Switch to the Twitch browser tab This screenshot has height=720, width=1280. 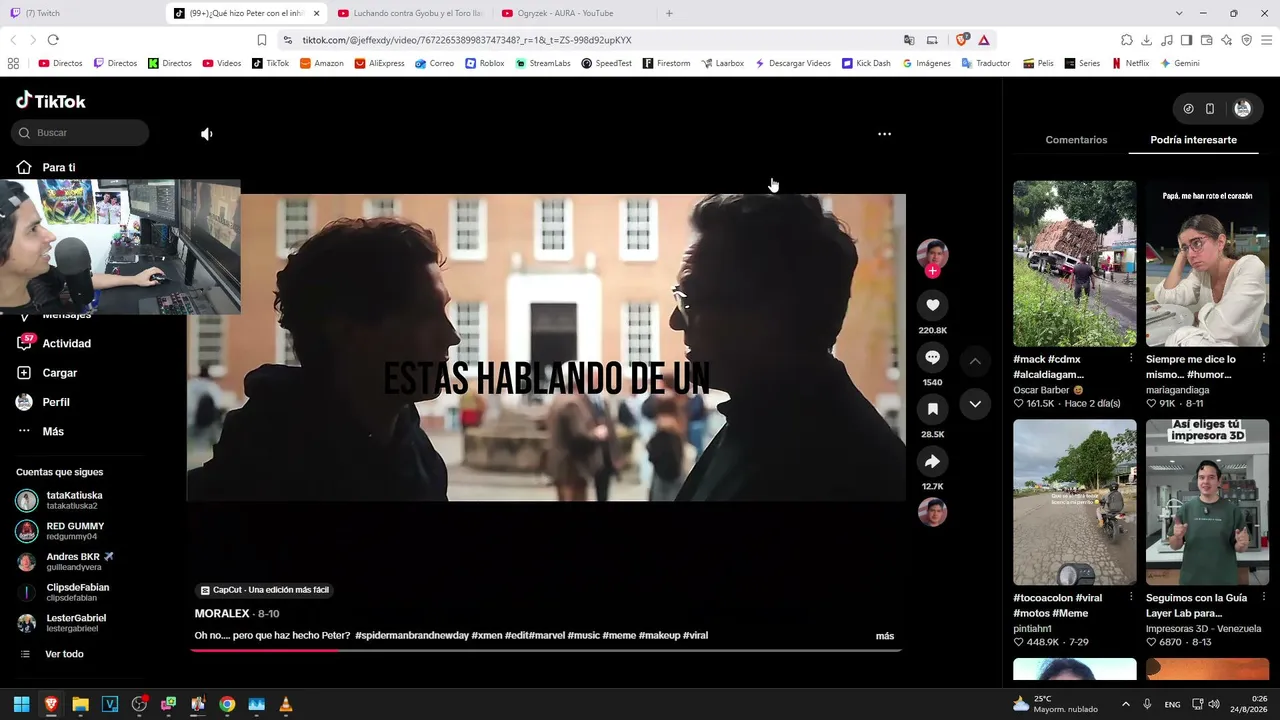point(80,13)
